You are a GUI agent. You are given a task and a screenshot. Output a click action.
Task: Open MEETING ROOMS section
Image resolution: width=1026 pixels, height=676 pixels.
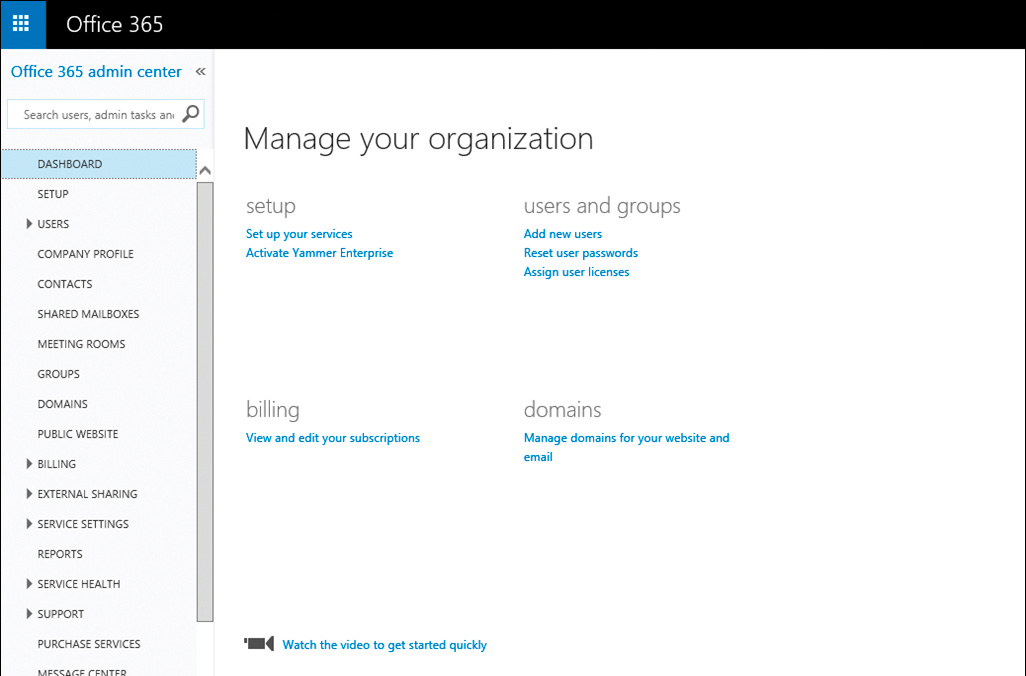click(x=81, y=344)
